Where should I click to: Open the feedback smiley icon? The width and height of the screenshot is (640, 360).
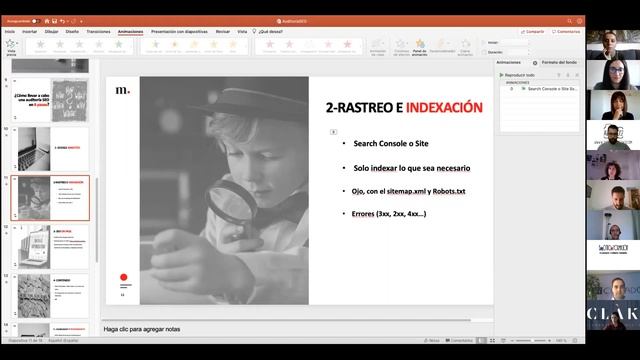click(579, 21)
